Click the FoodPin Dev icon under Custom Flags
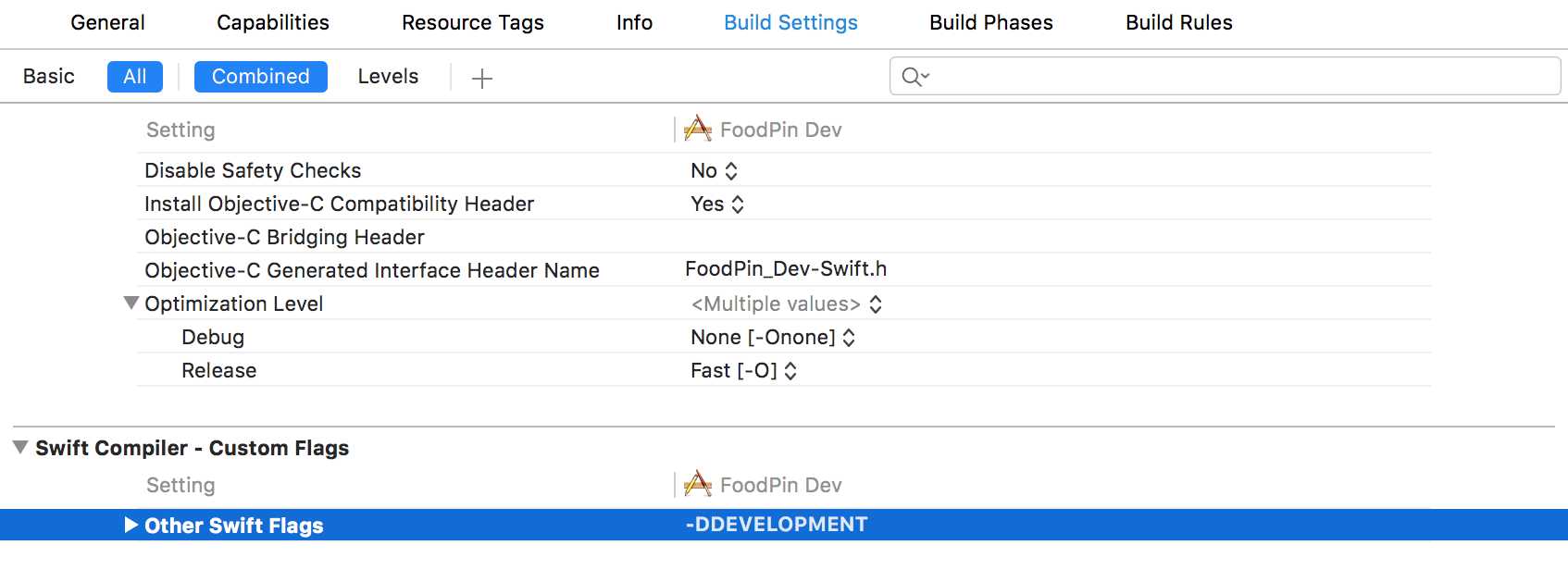Screen dimensions: 1568x570 tap(698, 484)
